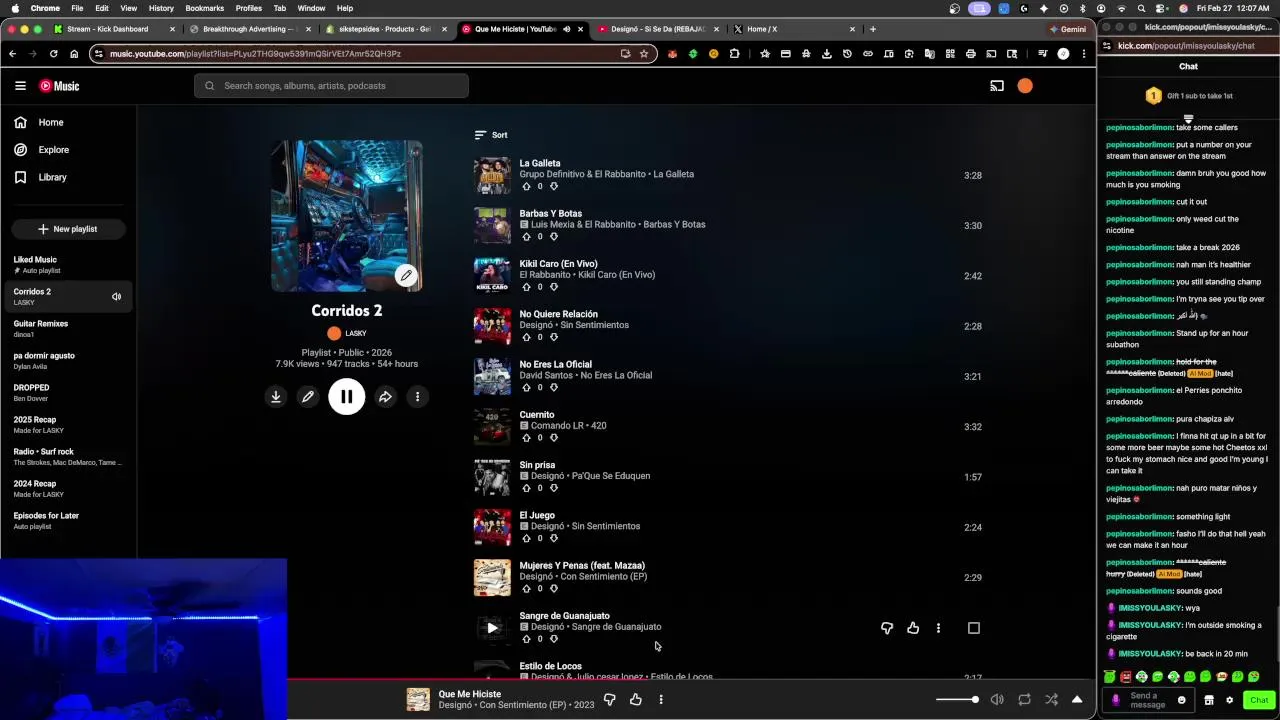Click the song progress bar

click(692, 680)
